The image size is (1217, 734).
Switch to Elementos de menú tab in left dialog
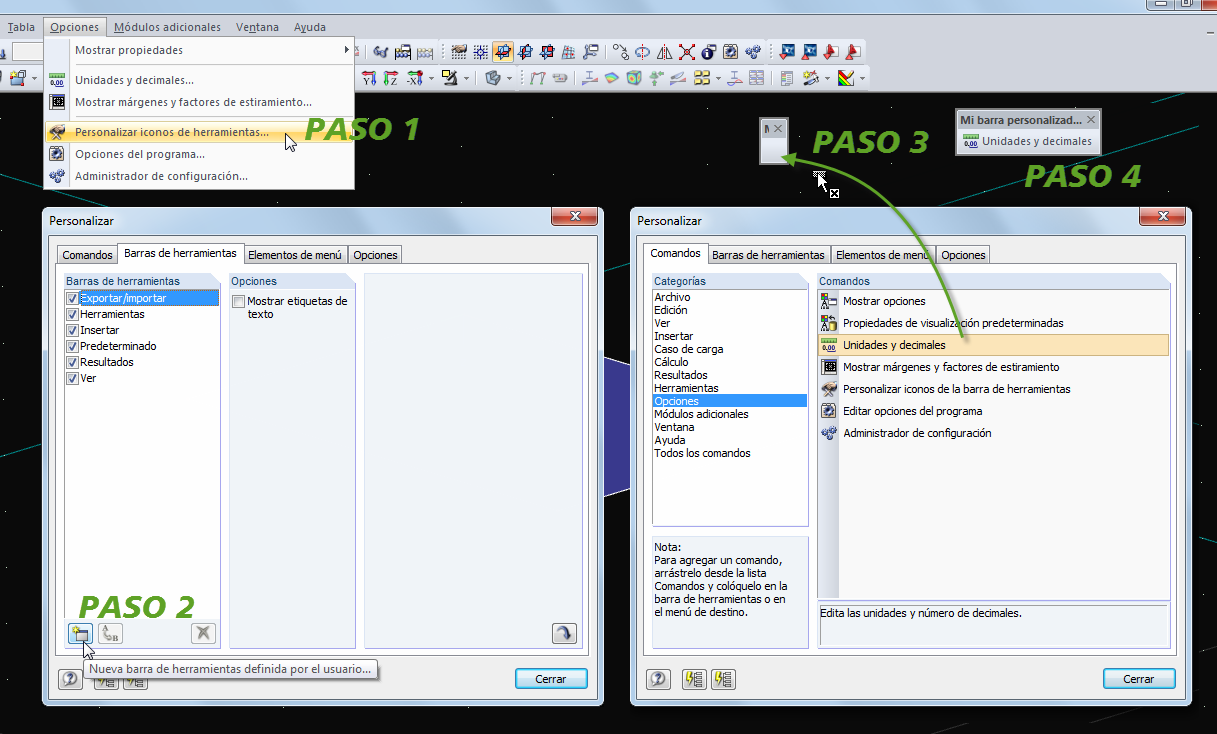pyautogui.click(x=294, y=255)
